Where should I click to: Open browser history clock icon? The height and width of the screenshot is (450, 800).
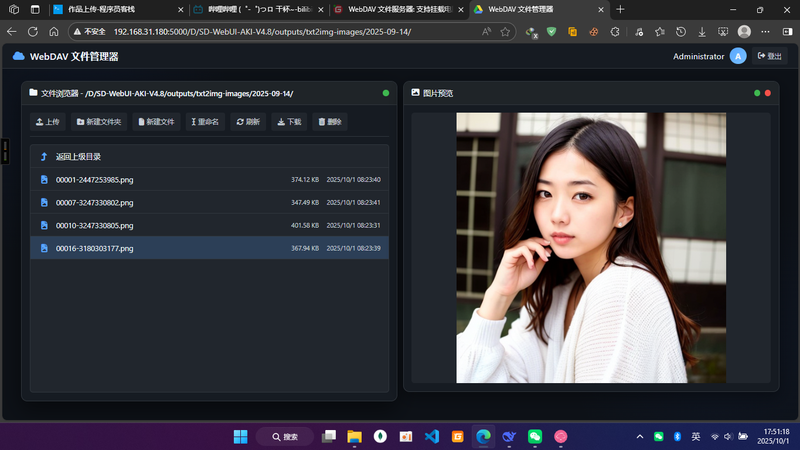click(681, 32)
